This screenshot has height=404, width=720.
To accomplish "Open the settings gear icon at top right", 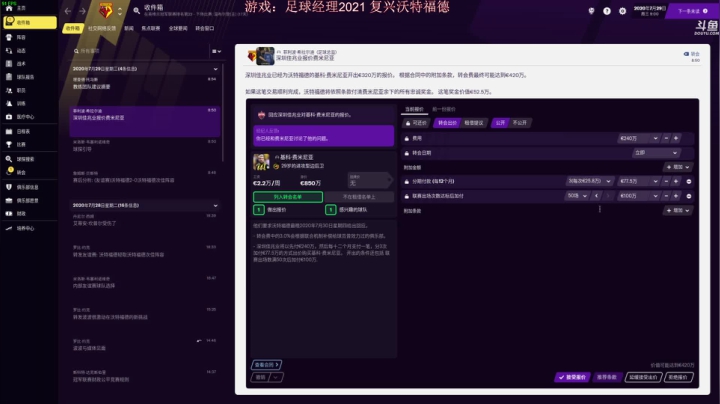I will 622,11.
